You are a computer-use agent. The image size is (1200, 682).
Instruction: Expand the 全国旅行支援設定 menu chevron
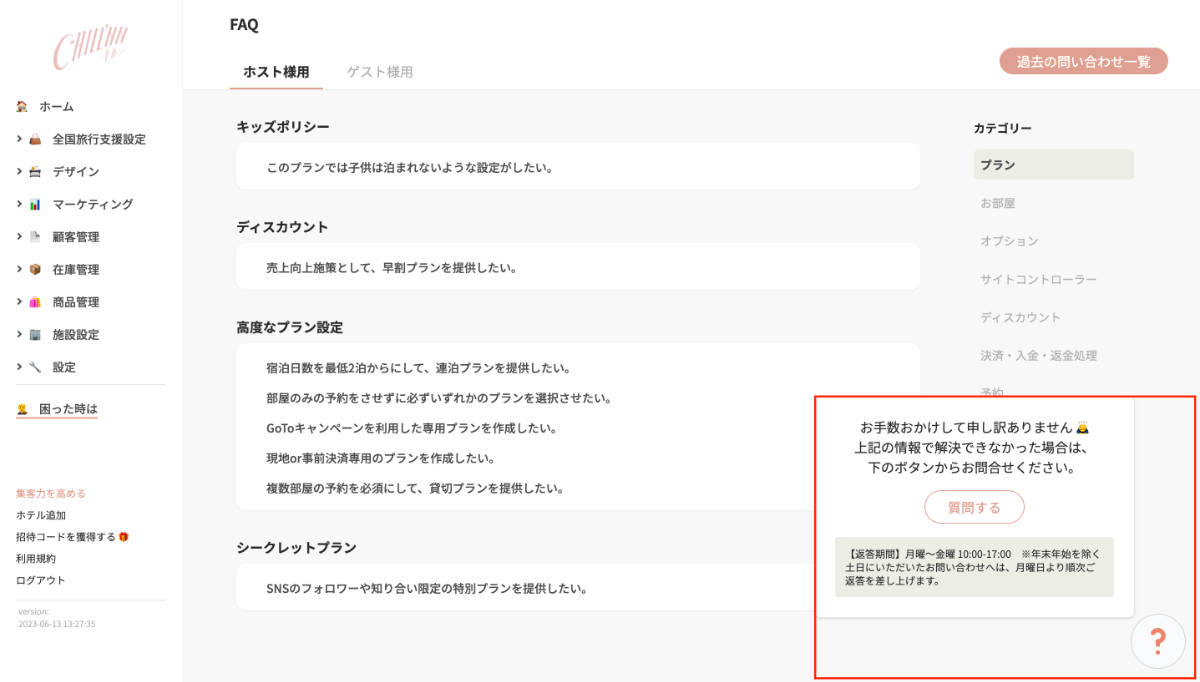click(19, 139)
